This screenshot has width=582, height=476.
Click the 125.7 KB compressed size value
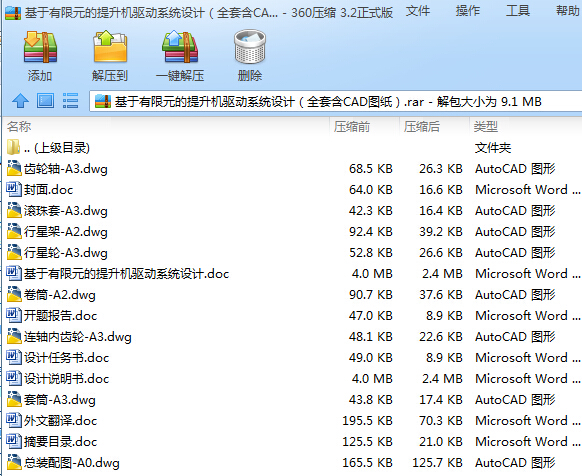pyautogui.click(x=437, y=463)
